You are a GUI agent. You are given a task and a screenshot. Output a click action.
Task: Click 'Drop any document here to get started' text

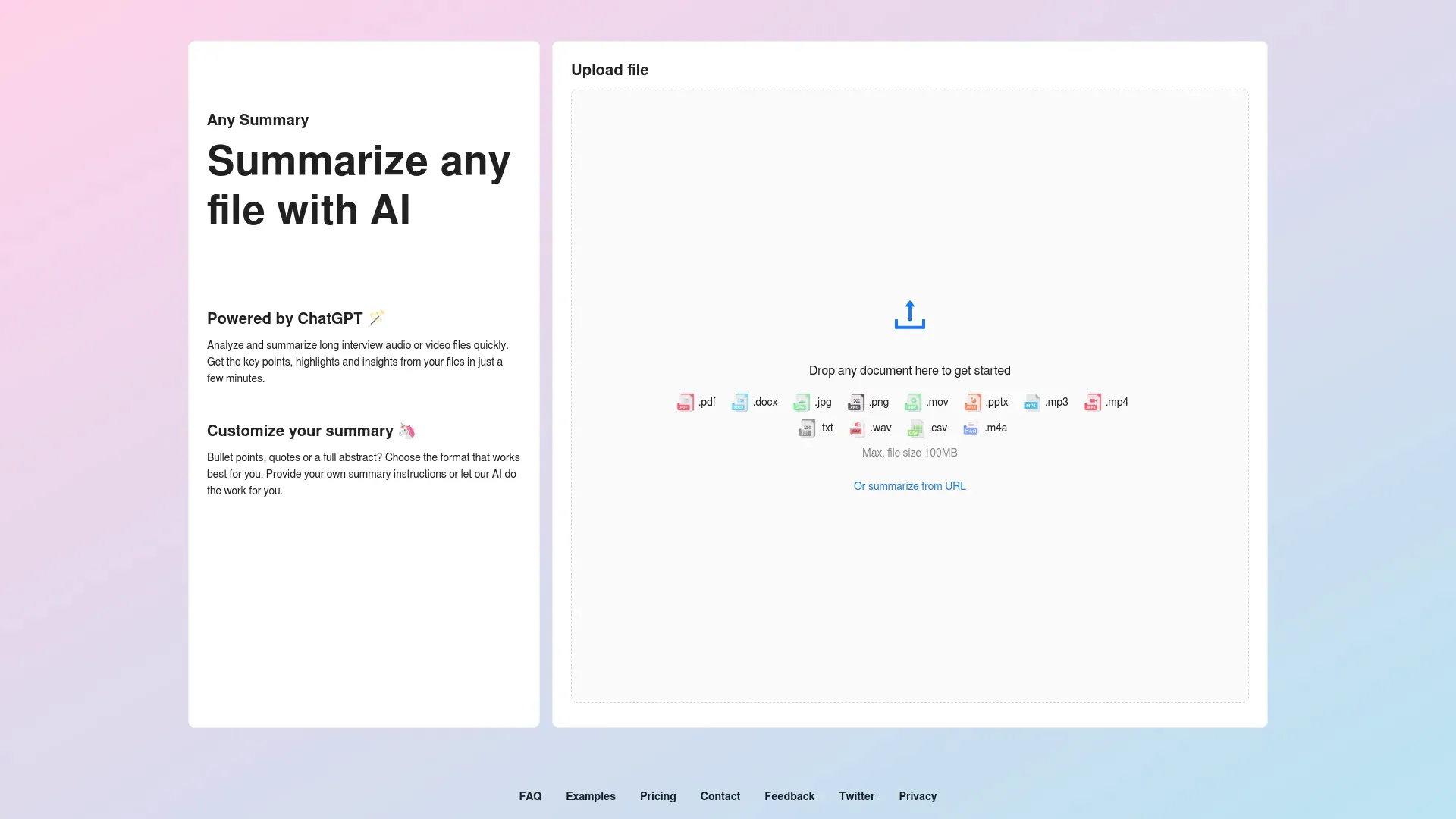pos(909,371)
